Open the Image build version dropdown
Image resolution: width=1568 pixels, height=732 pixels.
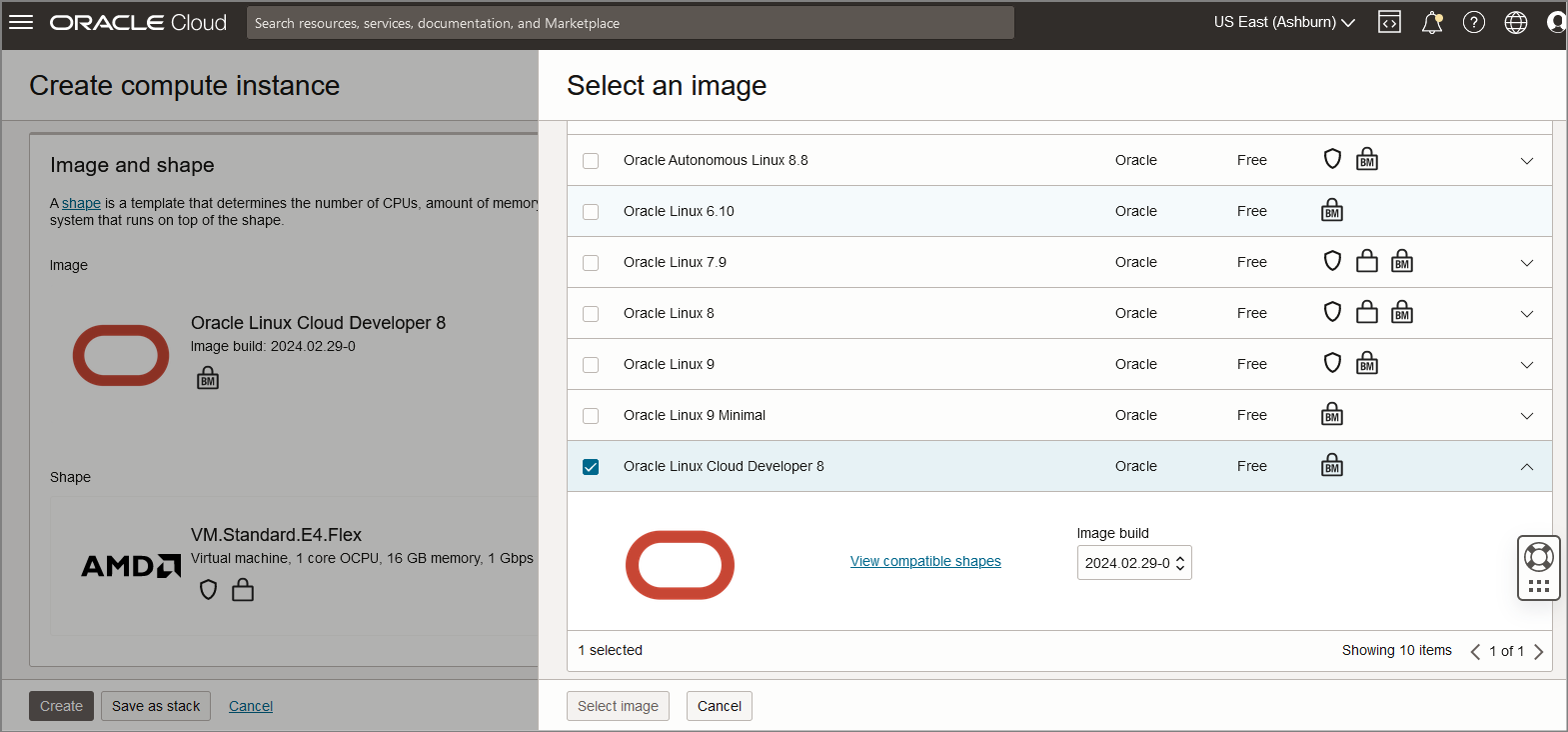pos(1134,563)
